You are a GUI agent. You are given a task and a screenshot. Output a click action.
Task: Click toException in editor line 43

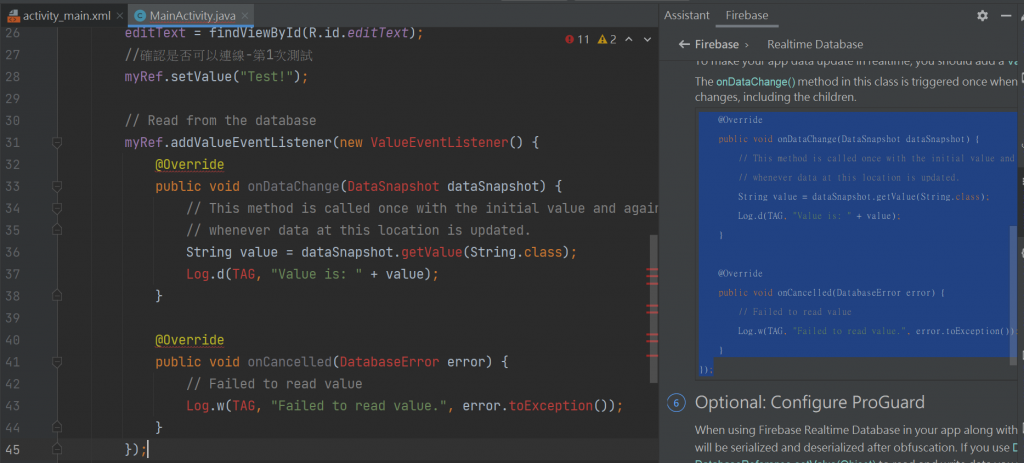551,406
